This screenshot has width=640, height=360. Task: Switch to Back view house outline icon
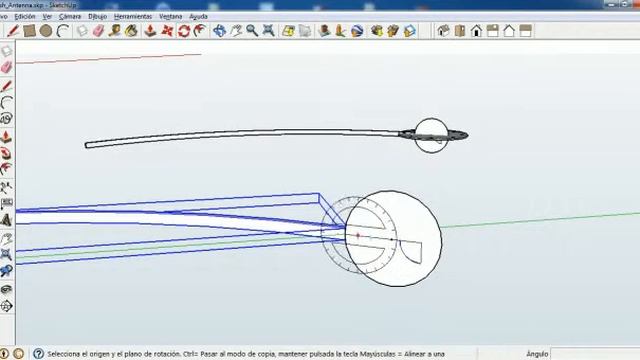[x=509, y=31]
